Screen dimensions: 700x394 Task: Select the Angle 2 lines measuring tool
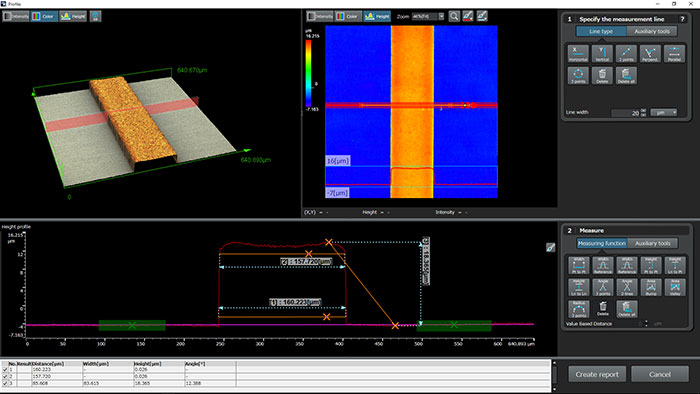(627, 287)
